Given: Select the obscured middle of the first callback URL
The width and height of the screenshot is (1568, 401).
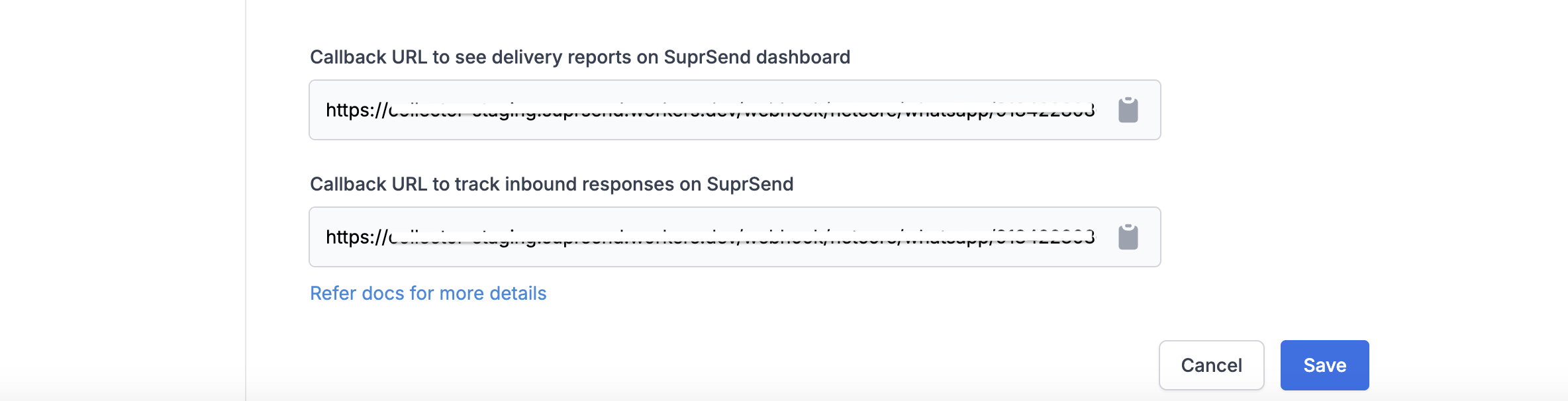Looking at the screenshot, I should pyautogui.click(x=742, y=110).
